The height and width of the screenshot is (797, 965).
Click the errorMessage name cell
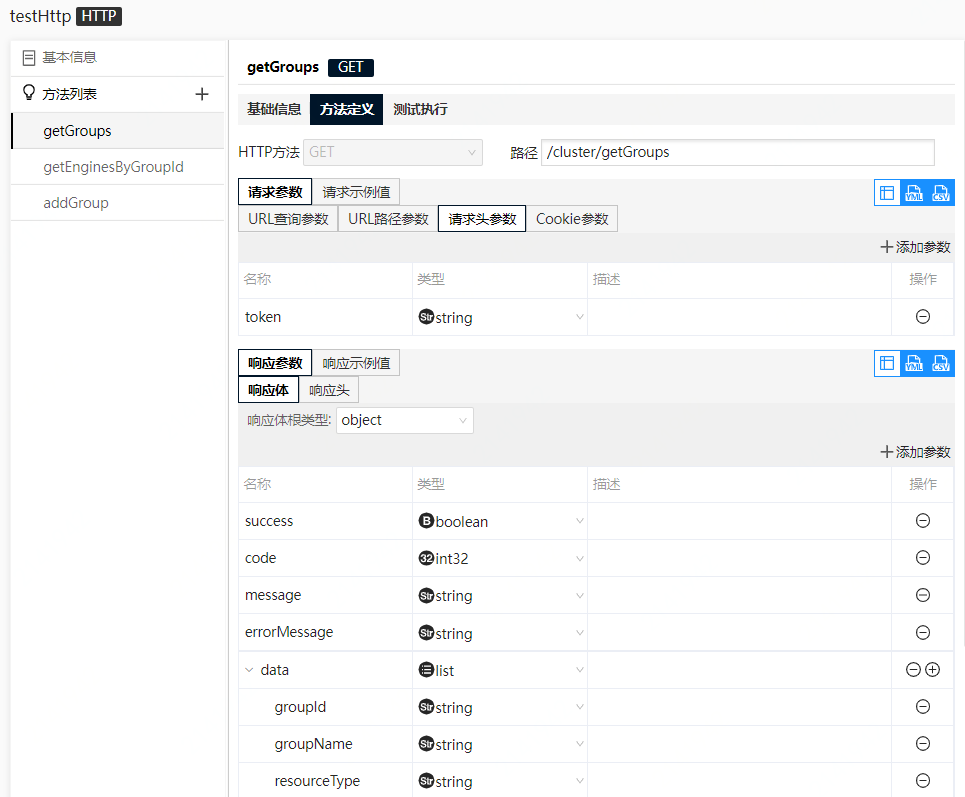coord(325,633)
